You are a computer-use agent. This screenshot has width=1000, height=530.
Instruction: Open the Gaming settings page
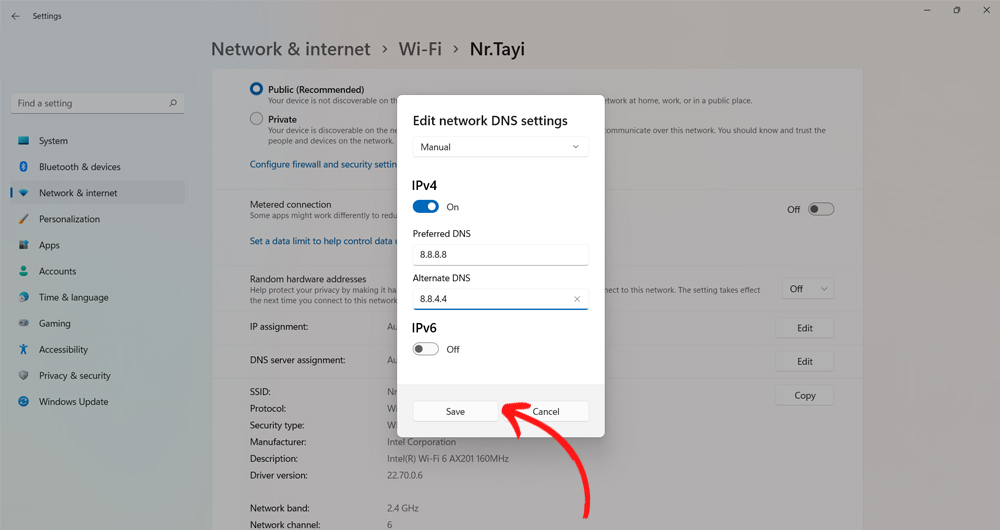point(54,324)
